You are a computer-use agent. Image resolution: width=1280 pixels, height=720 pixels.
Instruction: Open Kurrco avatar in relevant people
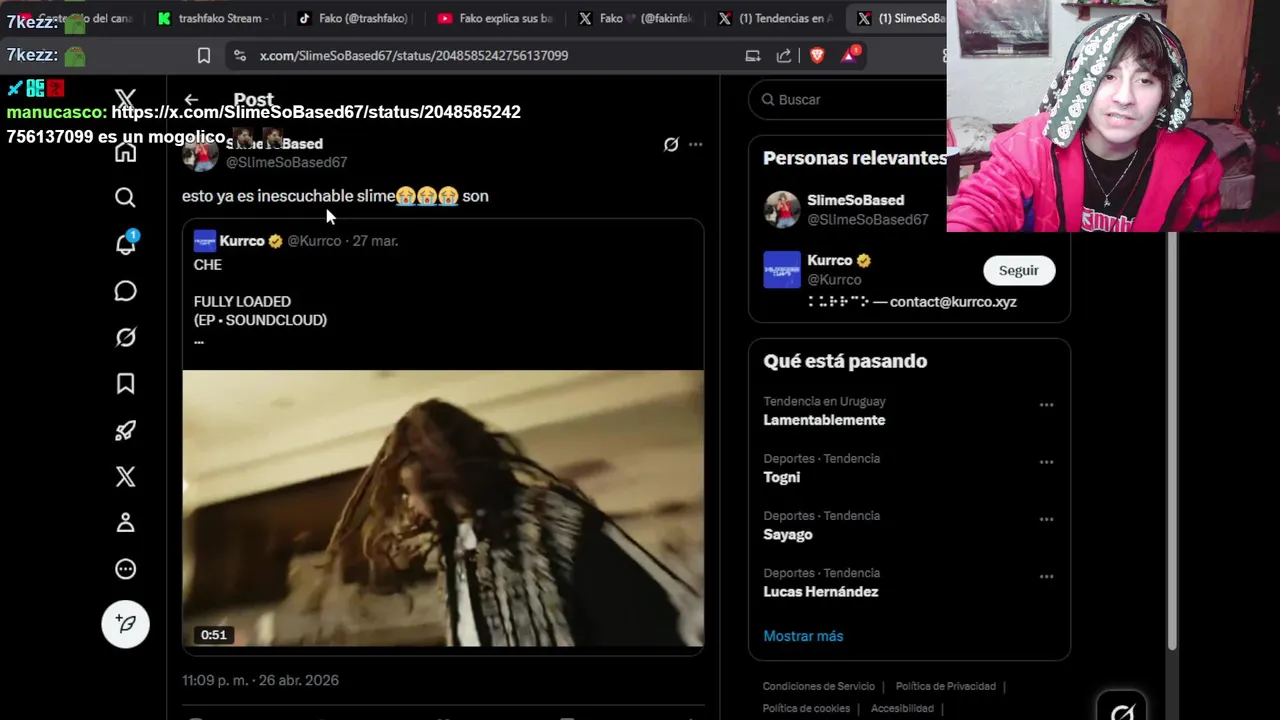[782, 270]
